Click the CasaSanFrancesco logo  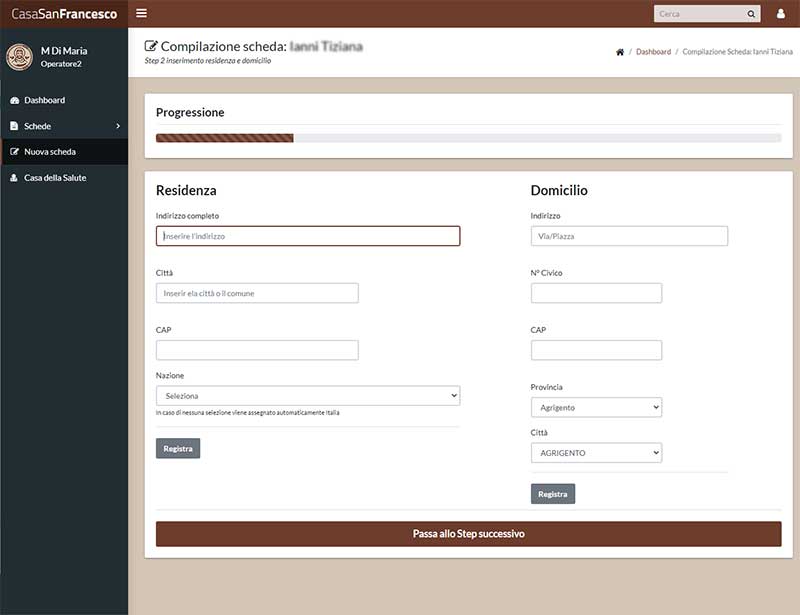(64, 14)
